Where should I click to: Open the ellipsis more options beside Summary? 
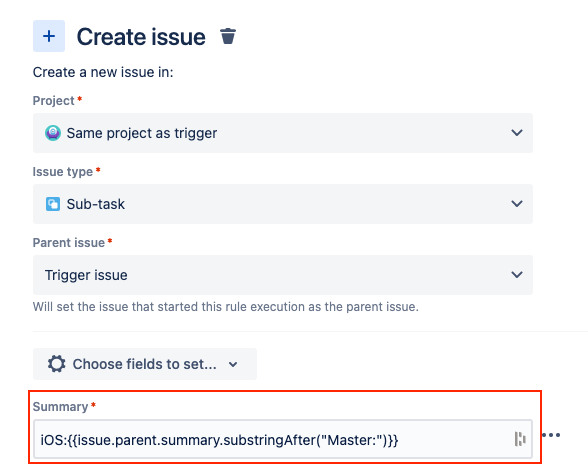[551, 435]
